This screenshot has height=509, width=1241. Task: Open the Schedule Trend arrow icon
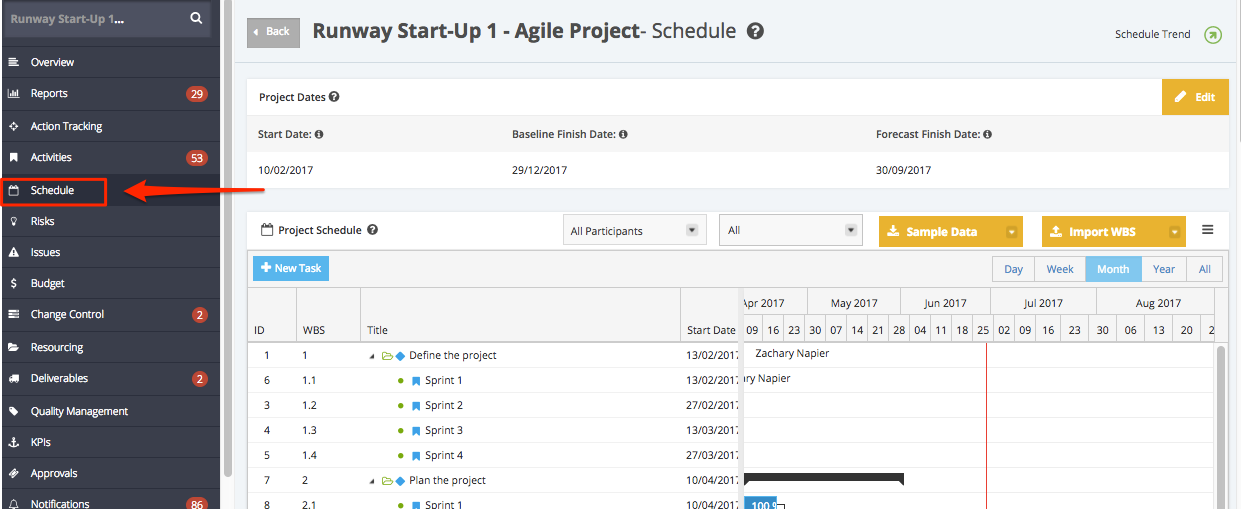(x=1213, y=35)
